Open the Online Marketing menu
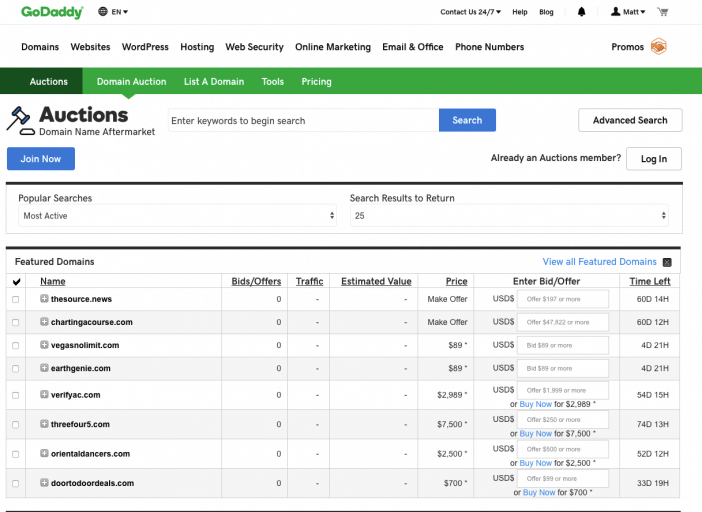The width and height of the screenshot is (702, 512). tap(333, 47)
